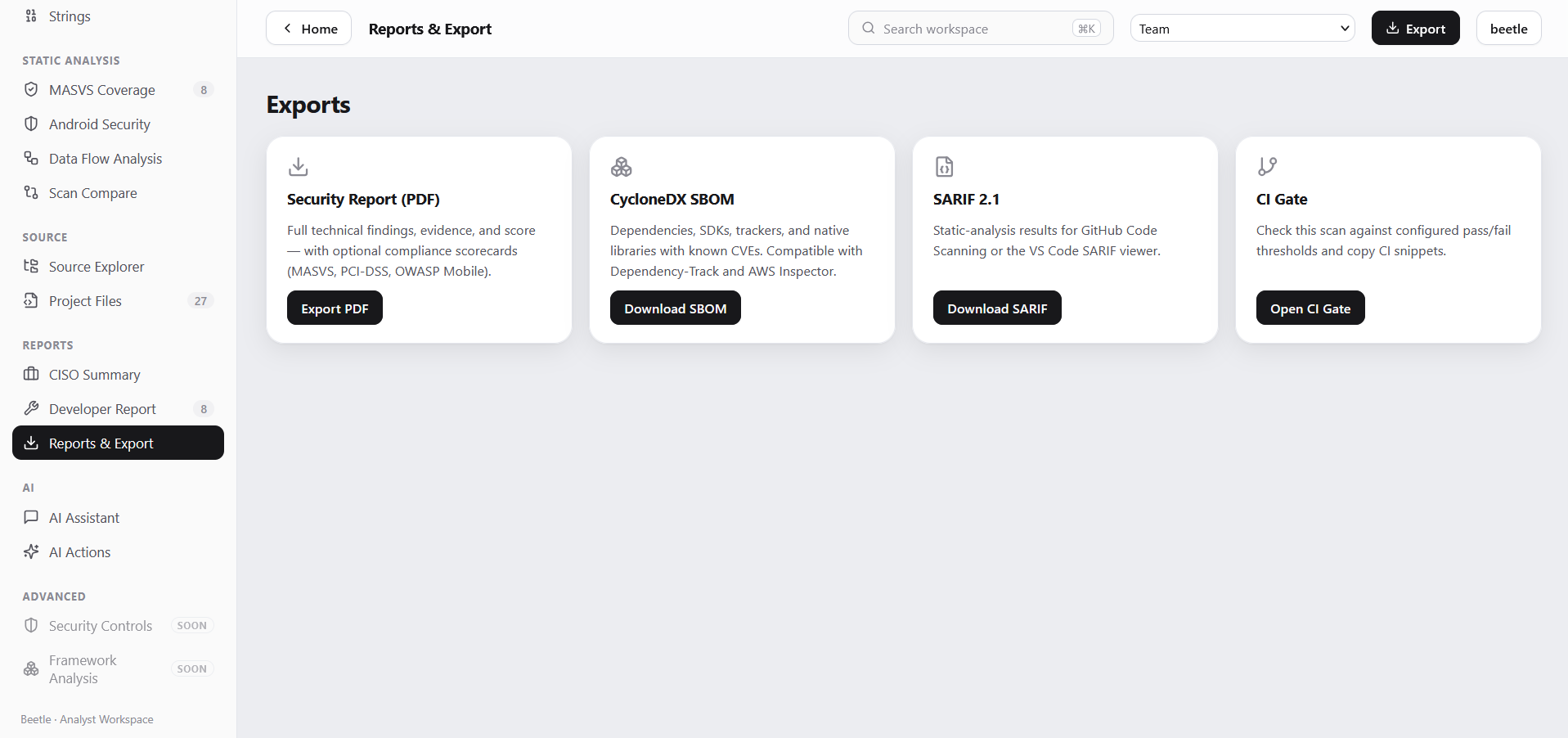The height and width of the screenshot is (738, 1568).
Task: Click the Home back button
Action: (x=308, y=28)
